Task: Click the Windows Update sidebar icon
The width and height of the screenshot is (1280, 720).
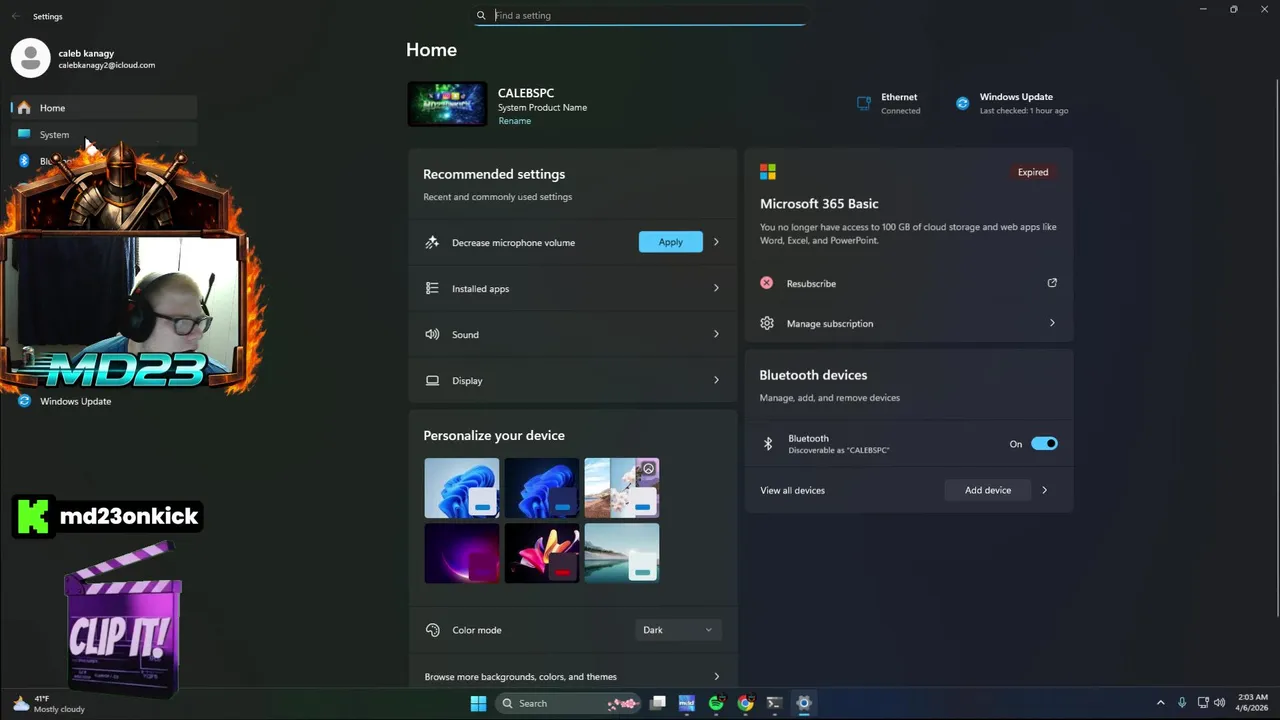Action: [24, 401]
